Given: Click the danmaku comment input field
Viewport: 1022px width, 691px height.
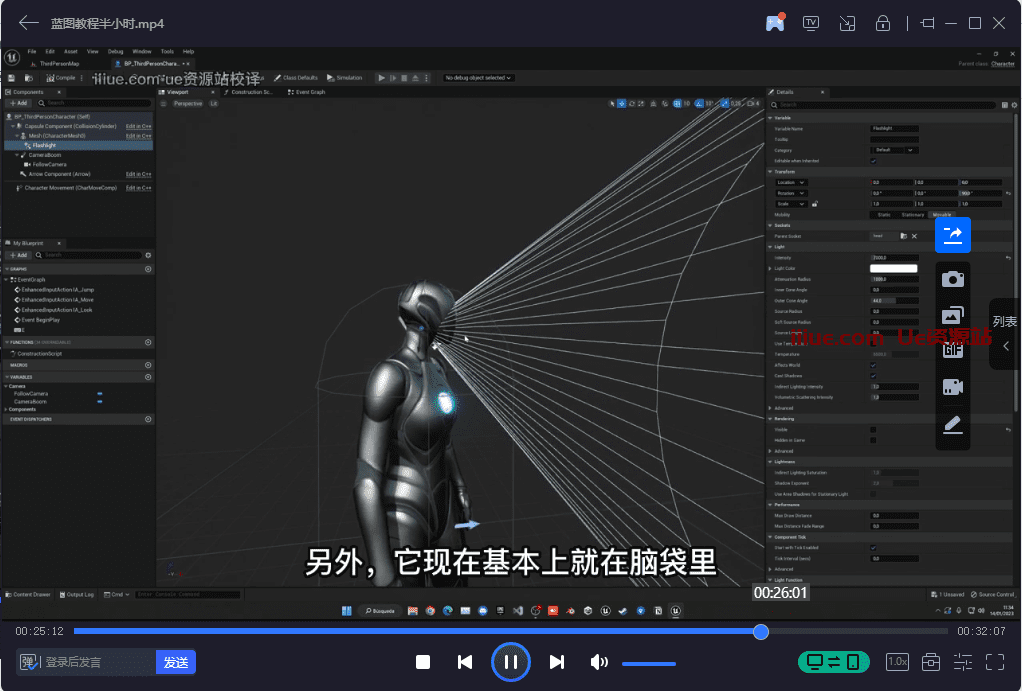Looking at the screenshot, I should (98, 662).
